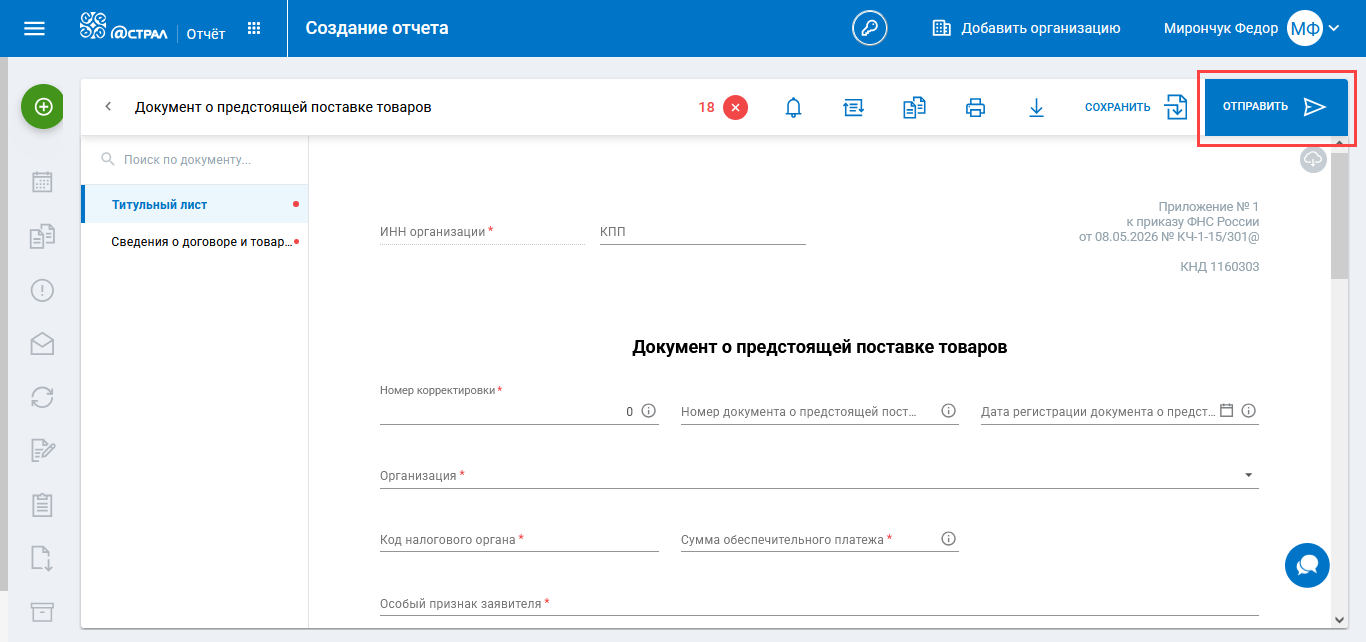Open the apps grid next to Отчёт
This screenshot has width=1366, height=642.
tap(254, 28)
